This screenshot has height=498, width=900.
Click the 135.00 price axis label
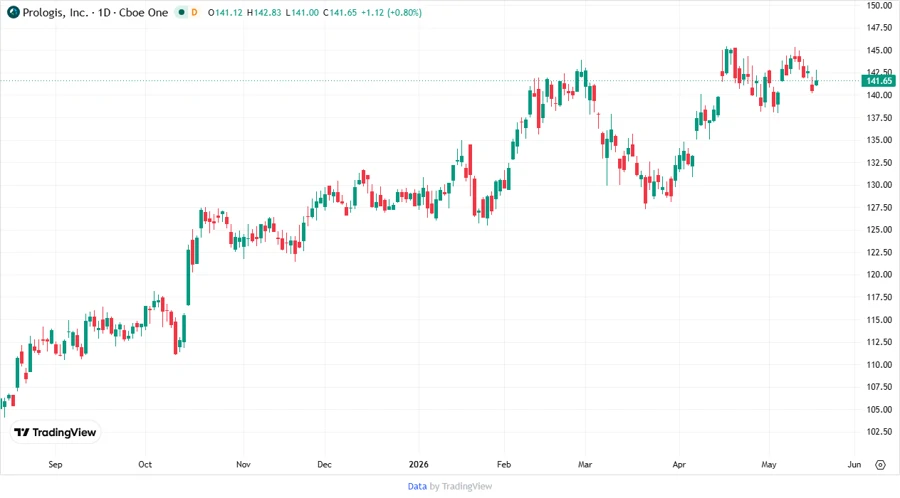[879, 140]
